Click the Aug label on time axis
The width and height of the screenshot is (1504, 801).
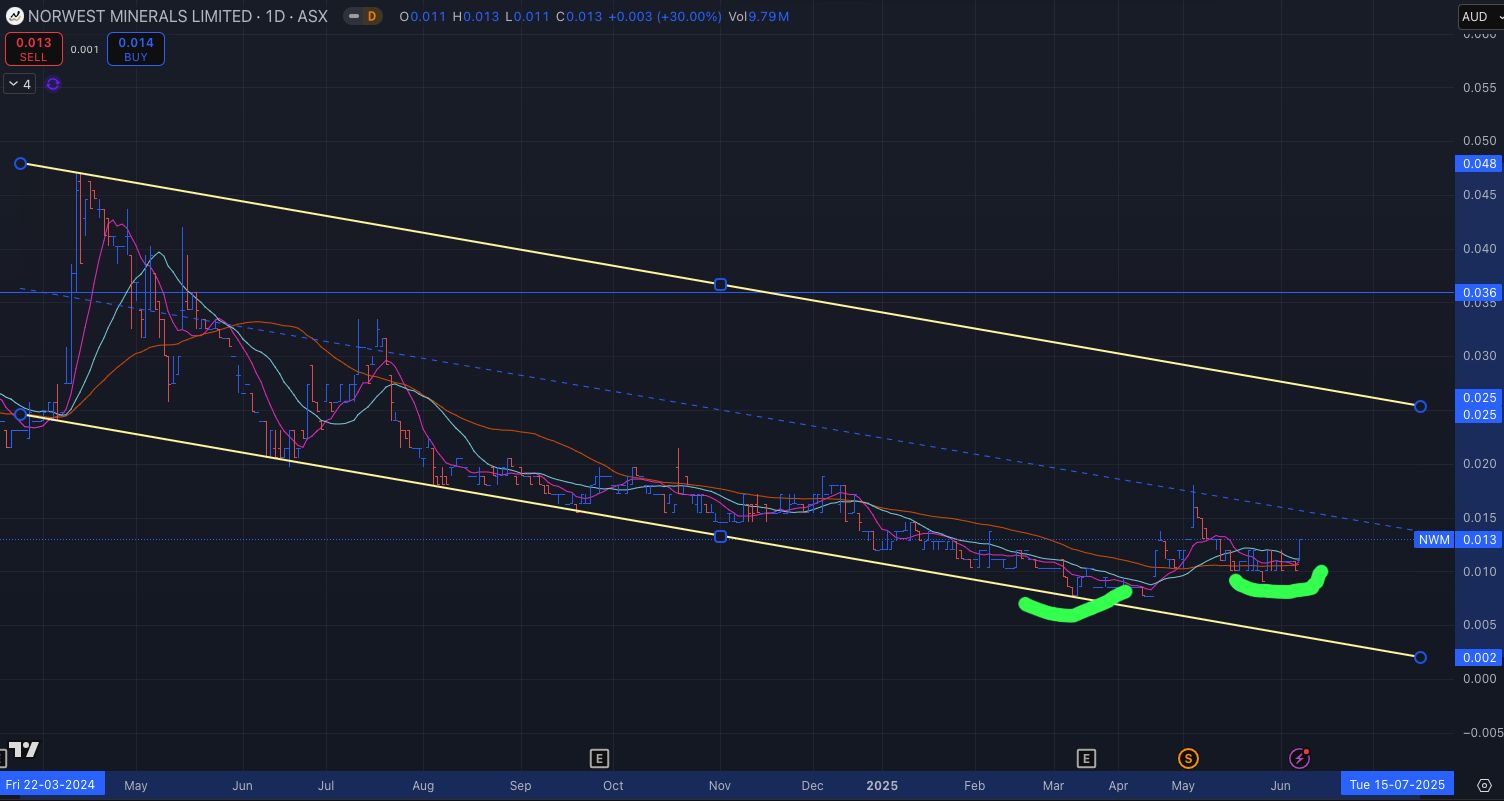tap(423, 785)
